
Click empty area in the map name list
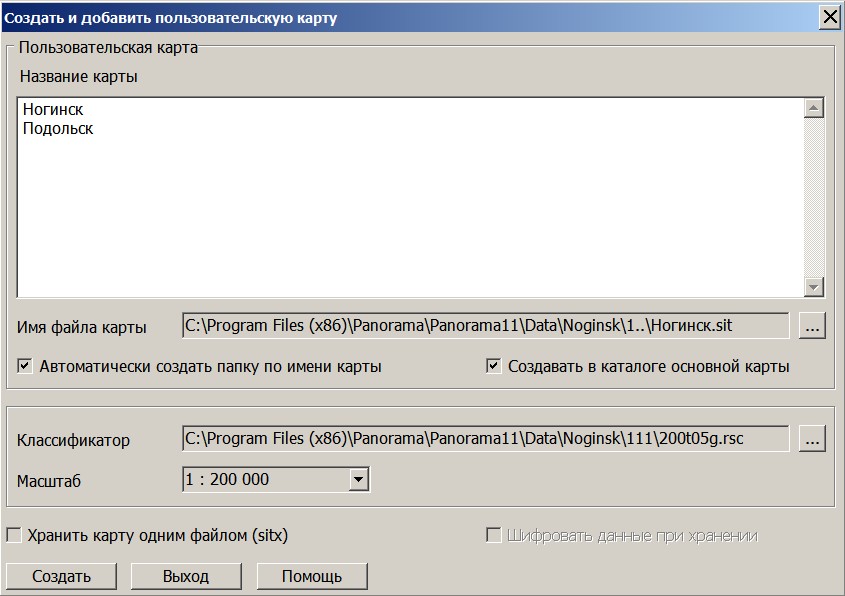pyautogui.click(x=400, y=220)
